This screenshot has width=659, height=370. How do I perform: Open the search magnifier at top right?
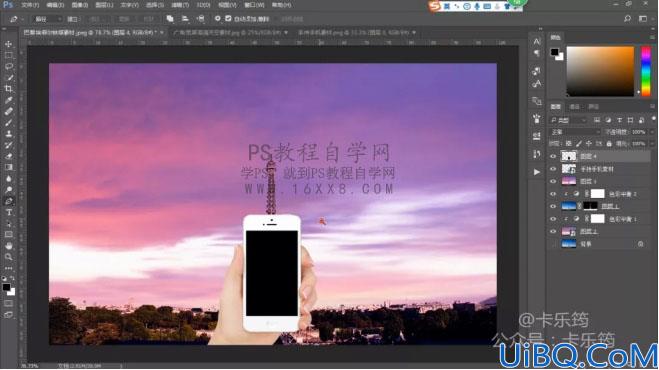click(627, 19)
